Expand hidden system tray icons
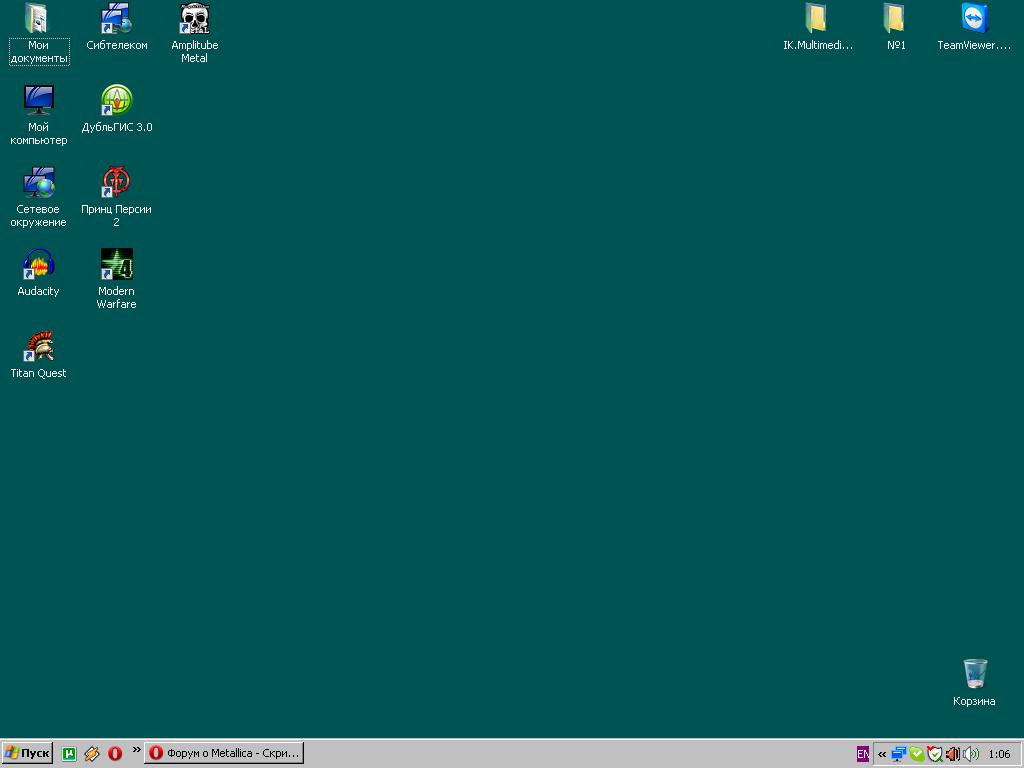This screenshot has width=1024, height=768. coord(882,754)
